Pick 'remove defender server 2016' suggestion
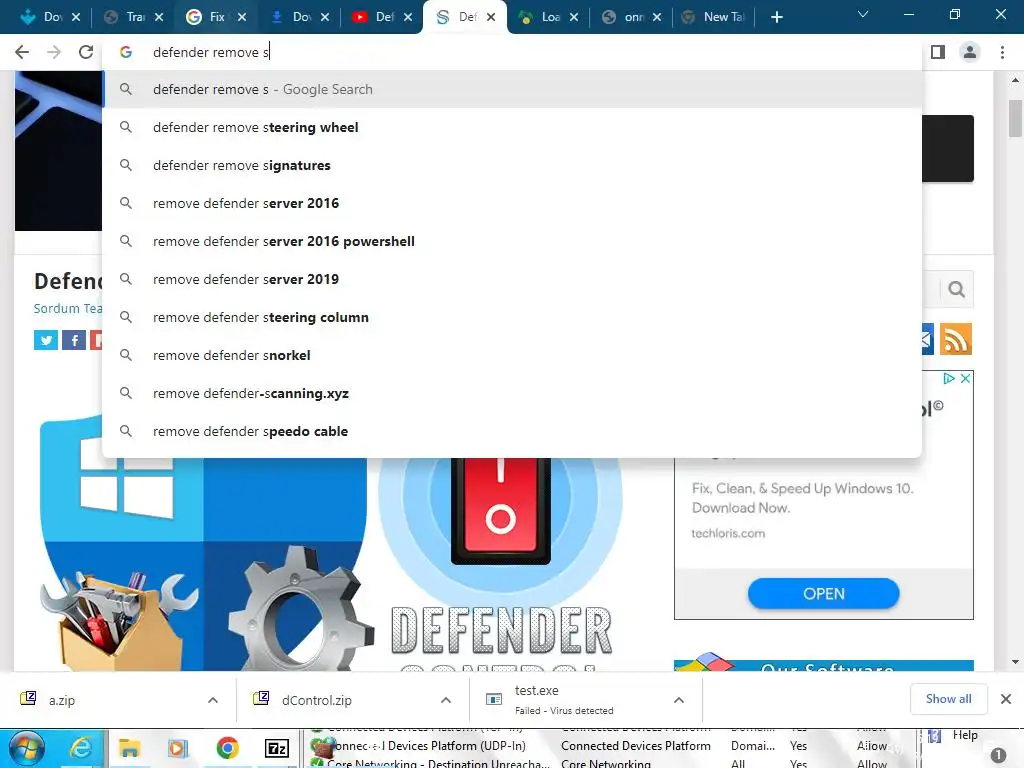The image size is (1024, 768). 512,203
